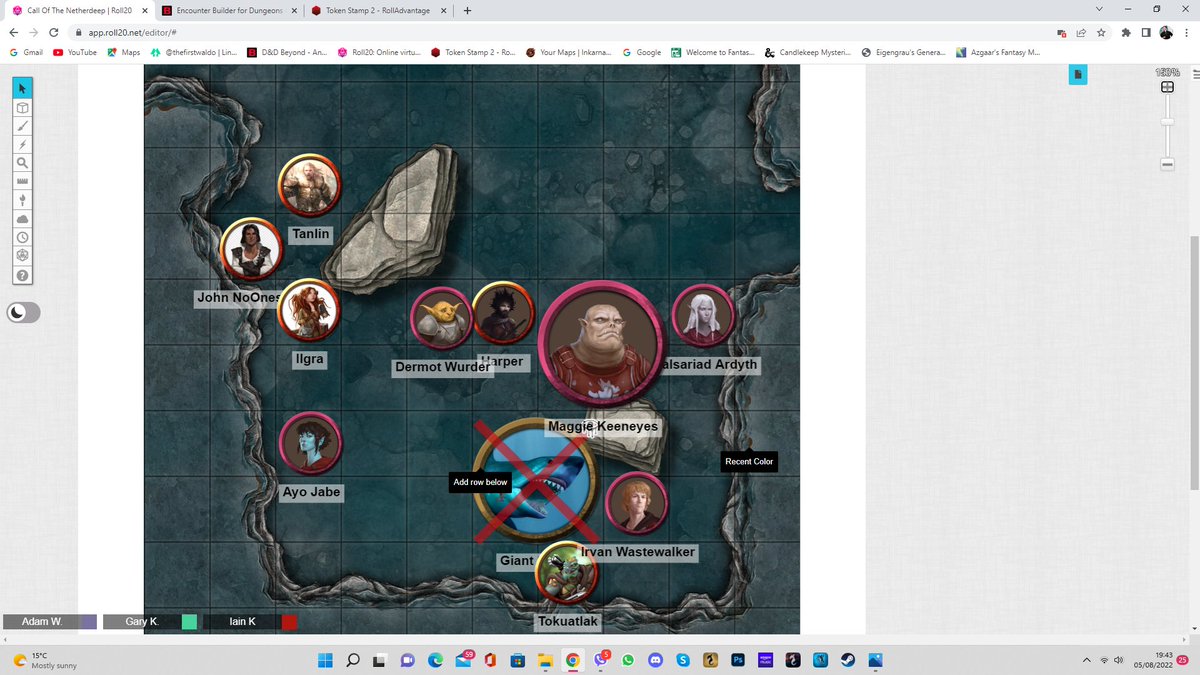Viewport: 1200px width, 675px height.
Task: Reload the current page
Action: click(x=53, y=32)
